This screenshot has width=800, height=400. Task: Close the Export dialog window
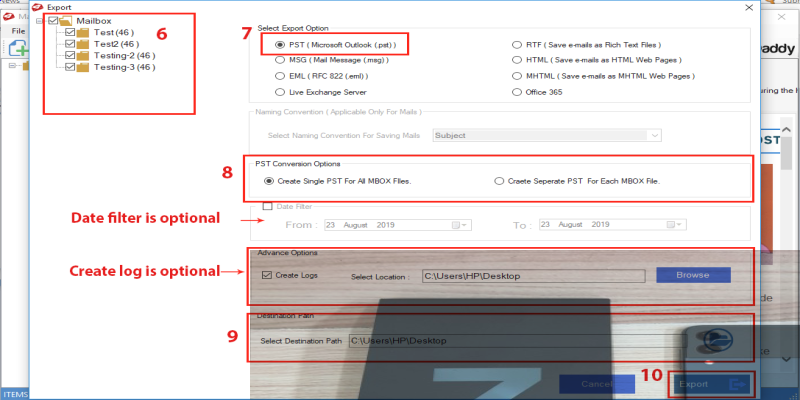[749, 8]
